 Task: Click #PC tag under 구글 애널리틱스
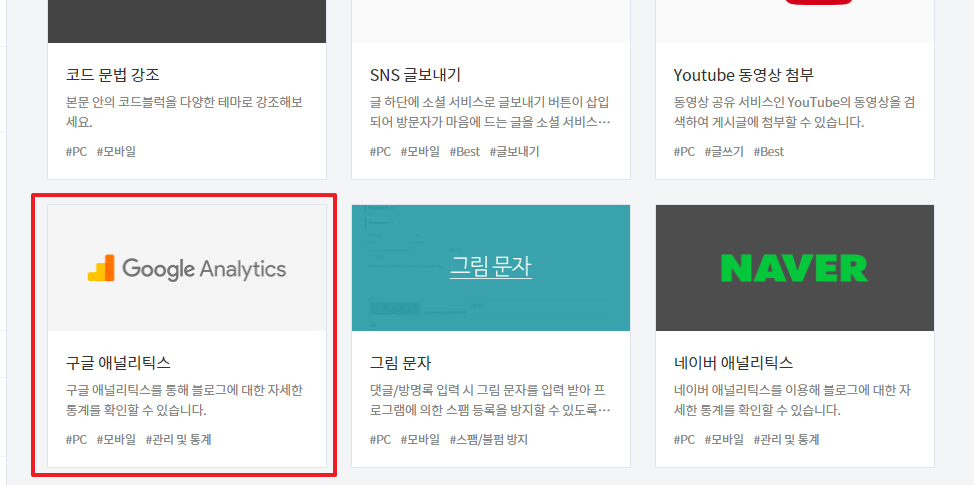click(76, 440)
